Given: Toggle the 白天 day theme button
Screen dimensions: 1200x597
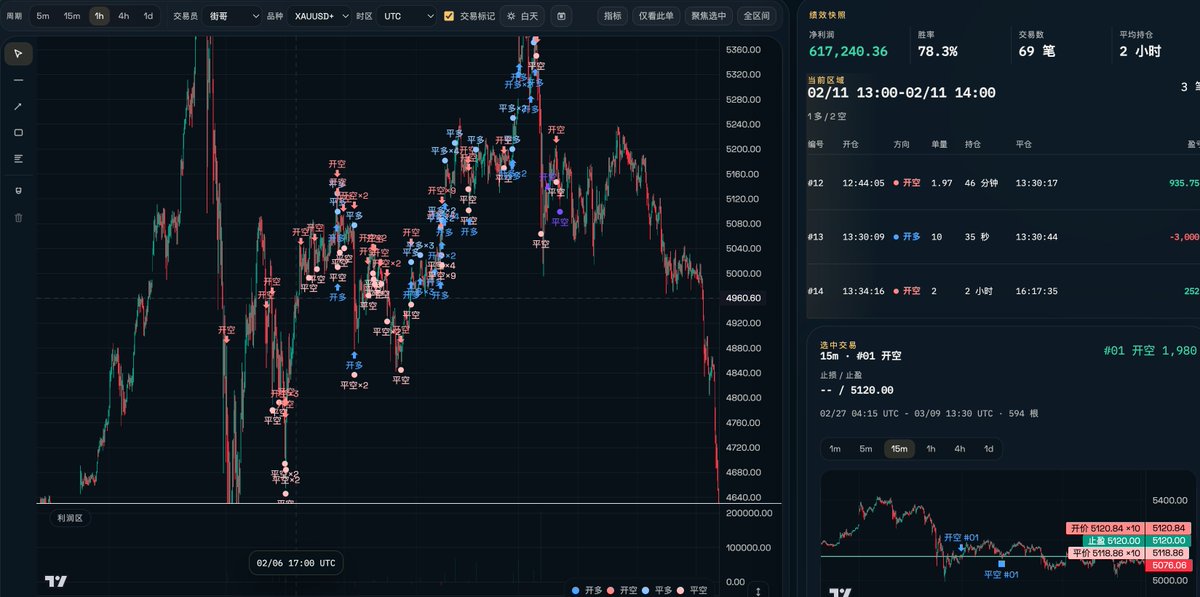Looking at the screenshot, I should pyautogui.click(x=522, y=16).
